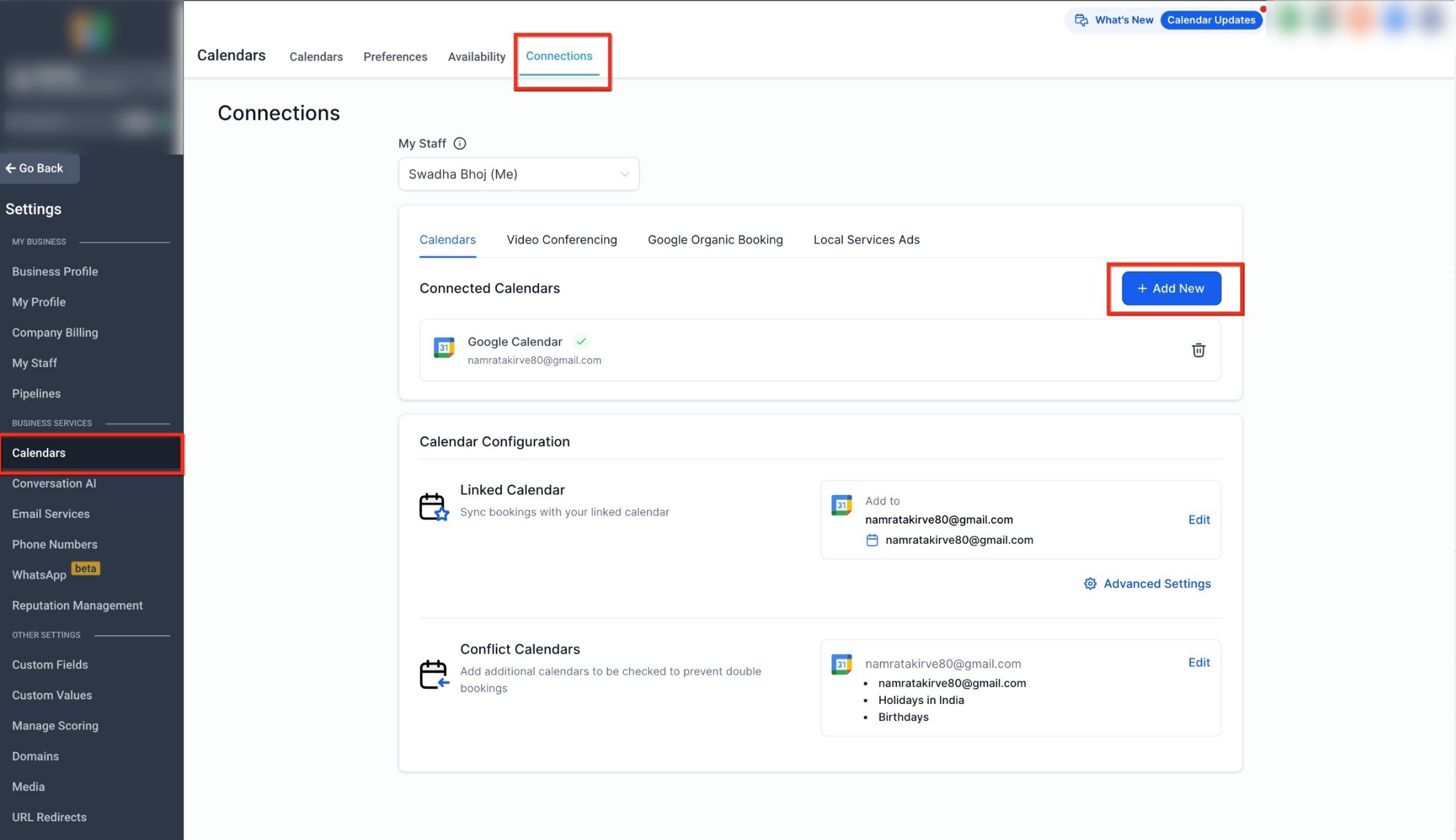Expand staff list via dropdown chevron
1456x840 pixels.
tap(624, 174)
